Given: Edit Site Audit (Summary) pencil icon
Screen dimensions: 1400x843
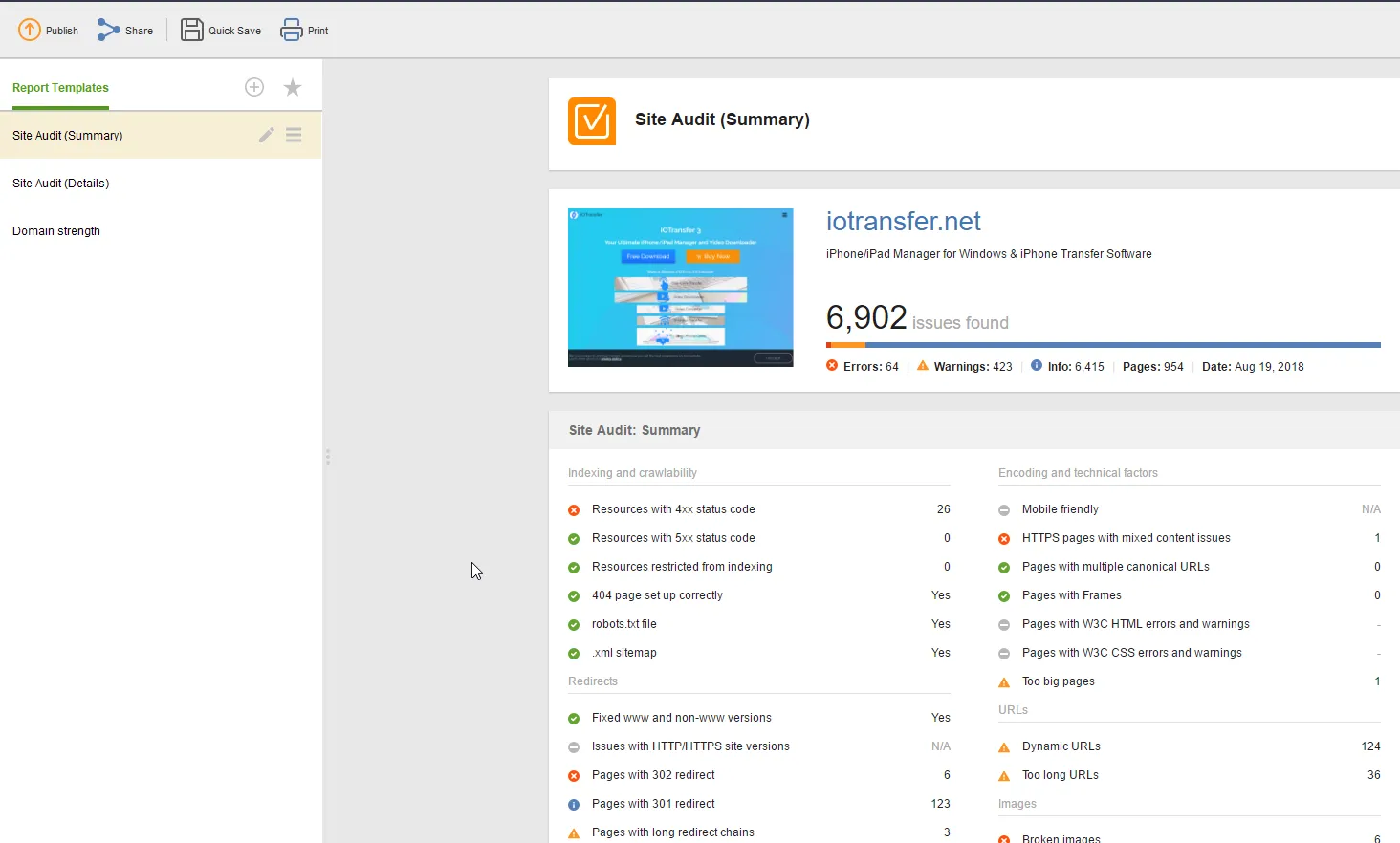Looking at the screenshot, I should point(267,135).
